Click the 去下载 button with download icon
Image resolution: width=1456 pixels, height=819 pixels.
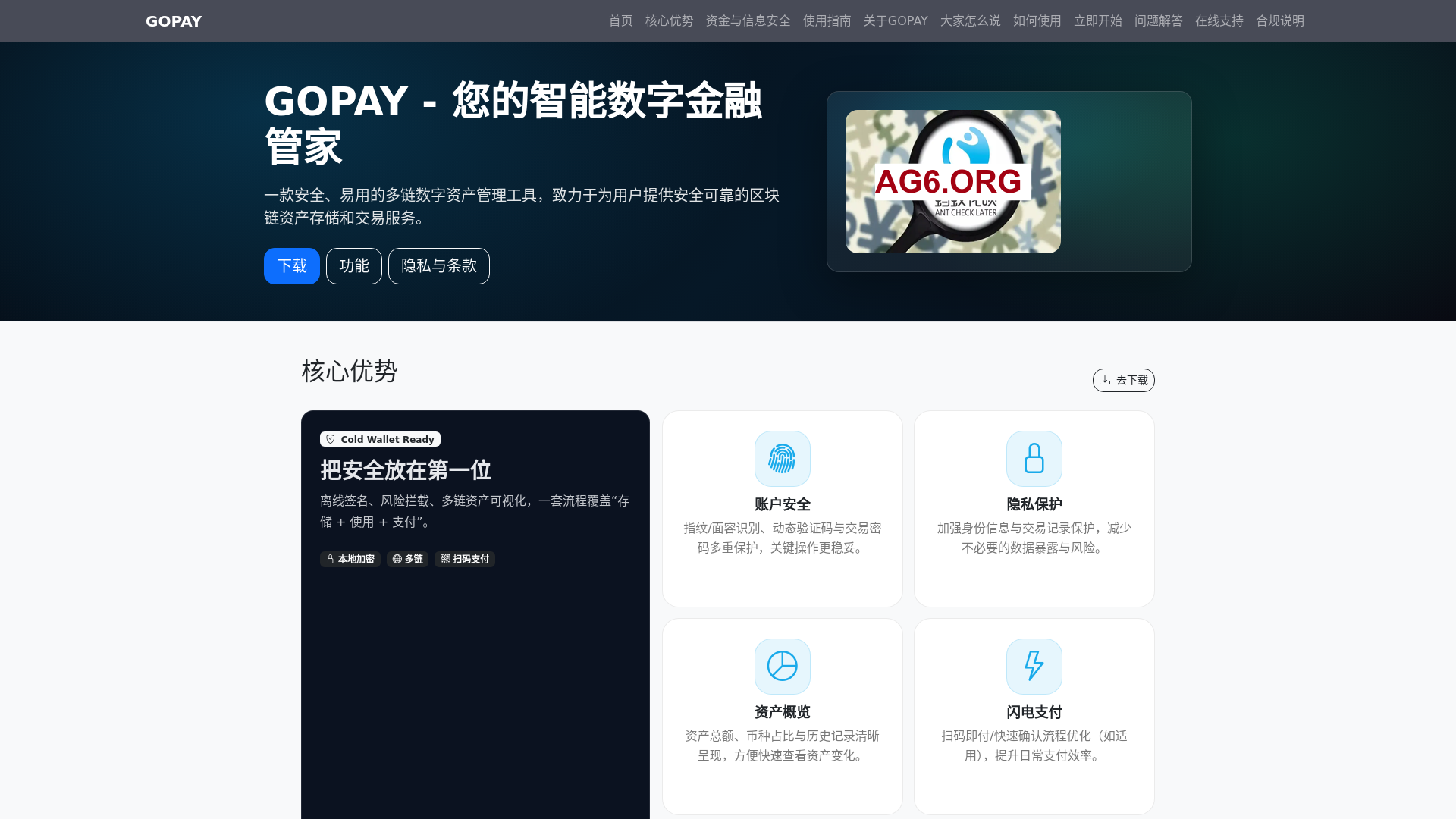1123,380
